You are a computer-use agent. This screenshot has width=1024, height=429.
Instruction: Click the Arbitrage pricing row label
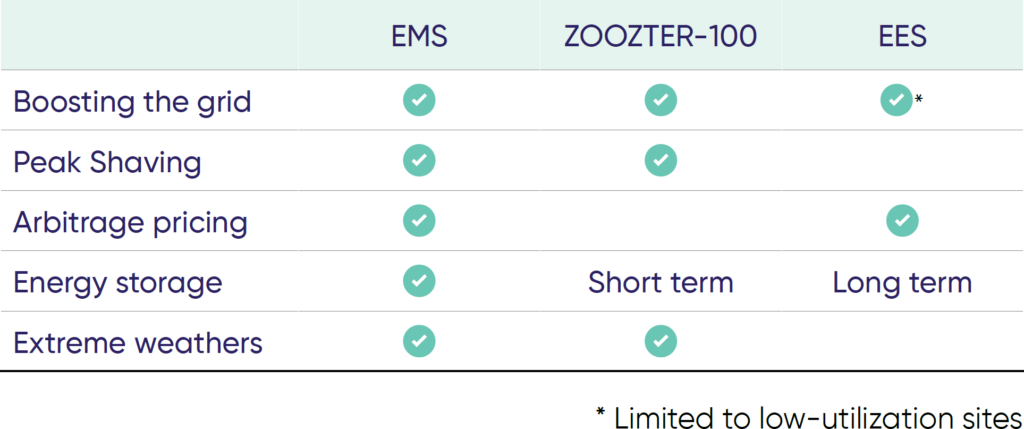(131, 223)
